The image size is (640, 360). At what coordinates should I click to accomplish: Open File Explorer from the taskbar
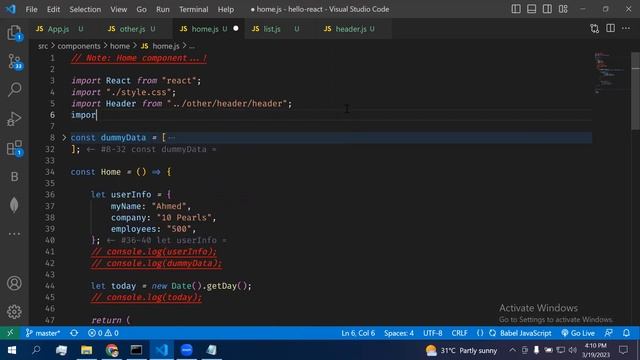87,350
